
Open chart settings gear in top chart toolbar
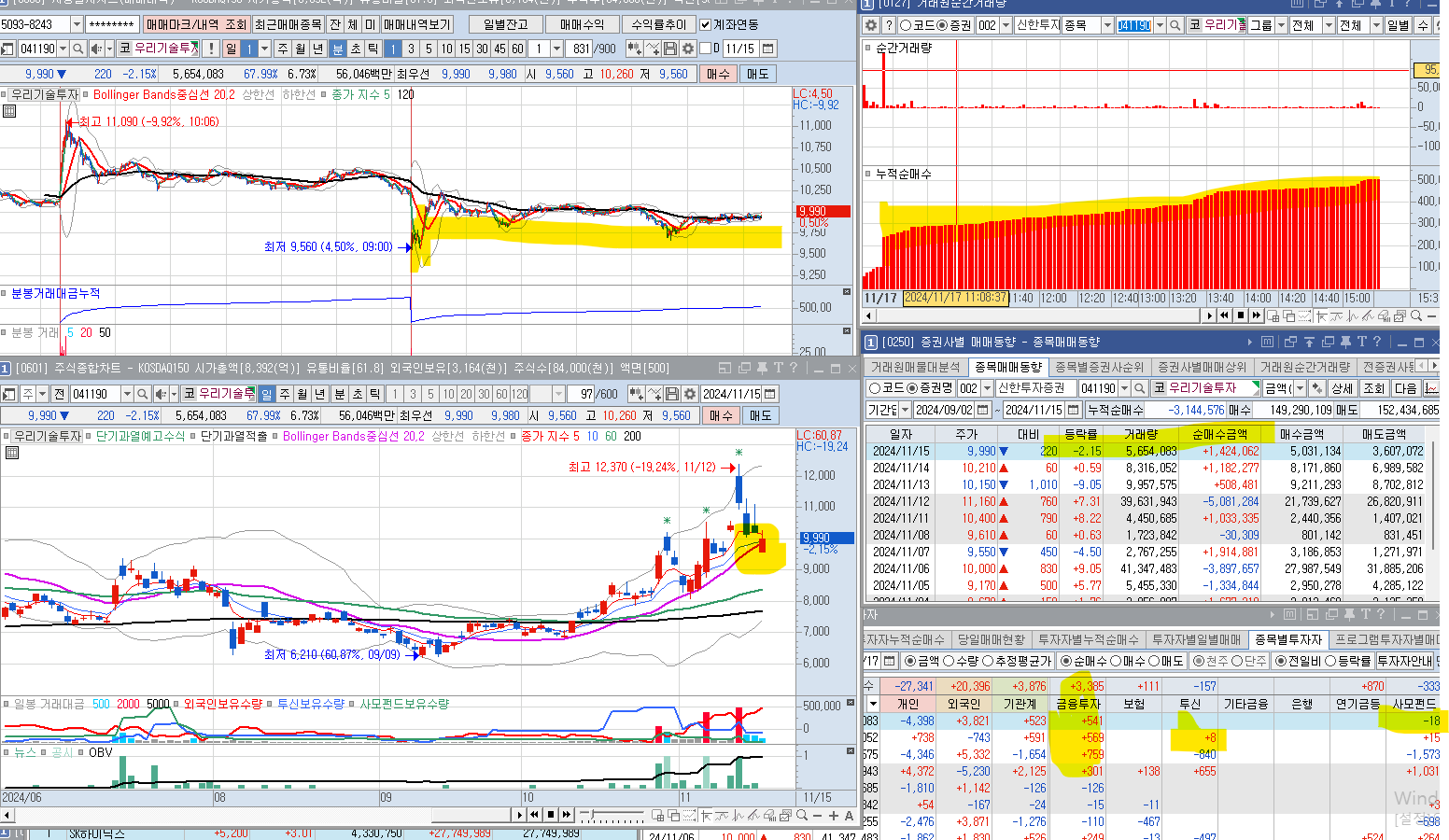pos(688,49)
